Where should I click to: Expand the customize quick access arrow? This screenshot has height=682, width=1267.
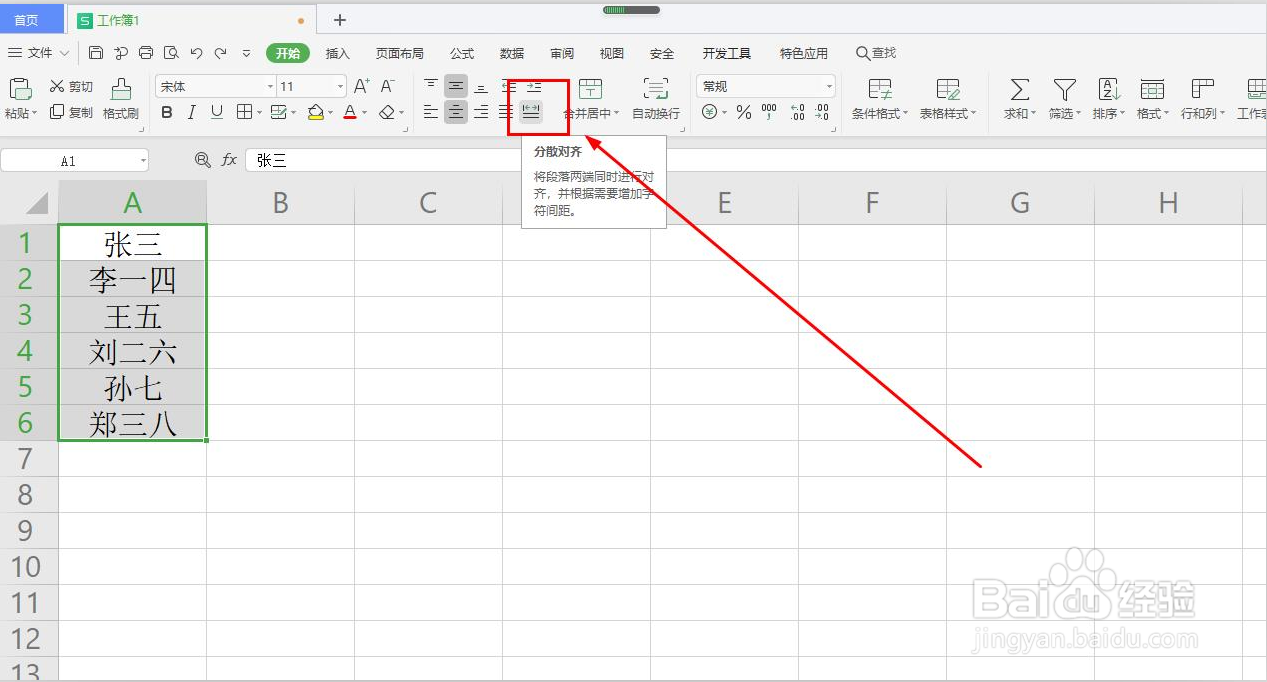pos(246,53)
